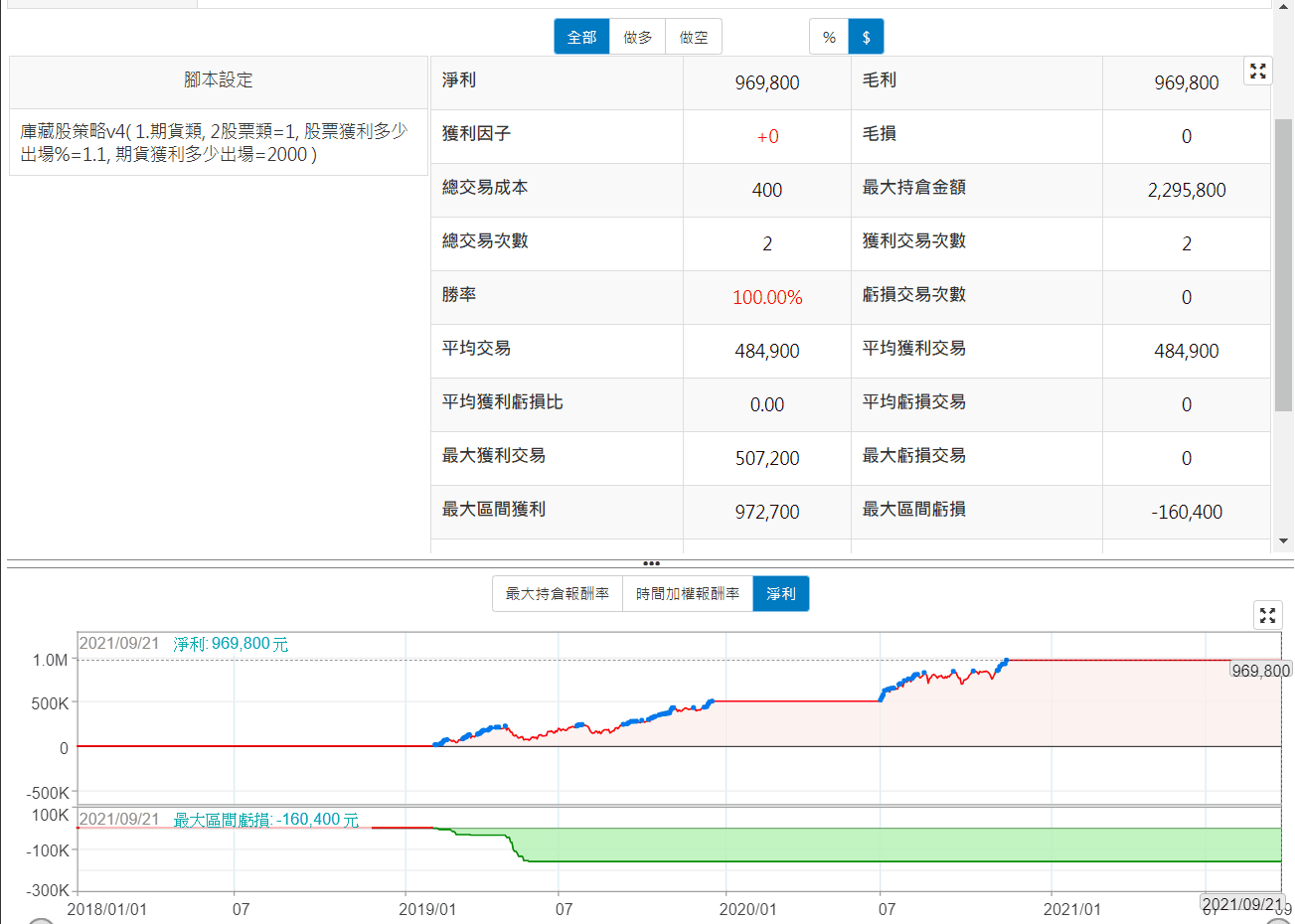Expand the net profit chart to fullscreen

[x=1267, y=615]
